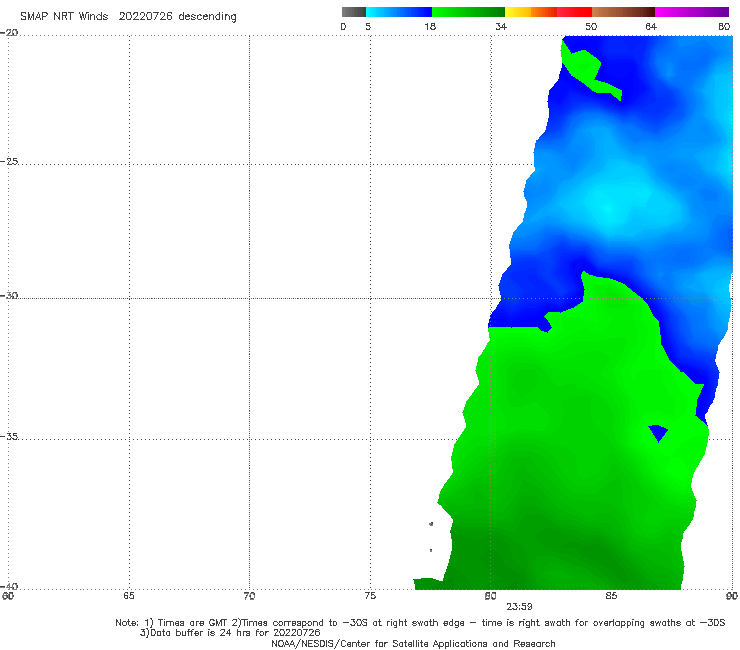Click the longitude label '75'

point(370,596)
